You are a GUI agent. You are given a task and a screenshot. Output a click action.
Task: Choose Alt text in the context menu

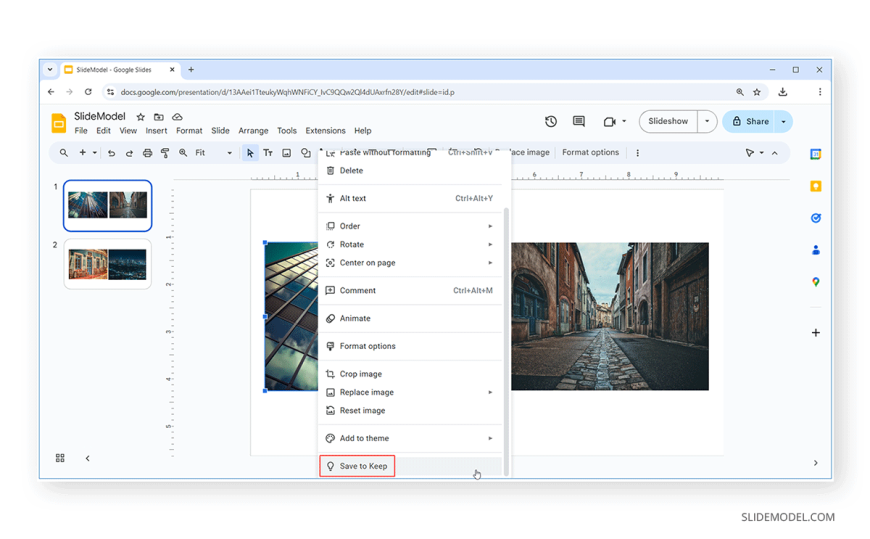tap(411, 198)
